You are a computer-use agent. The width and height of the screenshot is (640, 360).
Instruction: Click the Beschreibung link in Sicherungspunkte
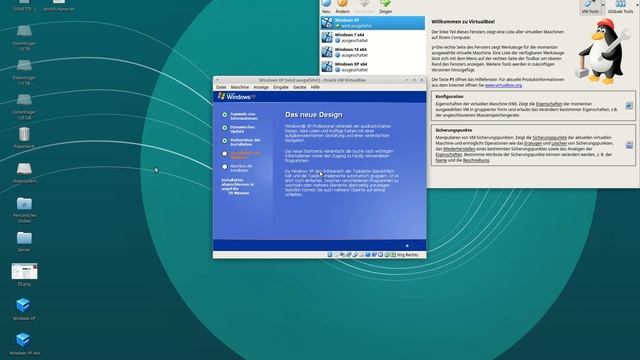click(x=476, y=160)
